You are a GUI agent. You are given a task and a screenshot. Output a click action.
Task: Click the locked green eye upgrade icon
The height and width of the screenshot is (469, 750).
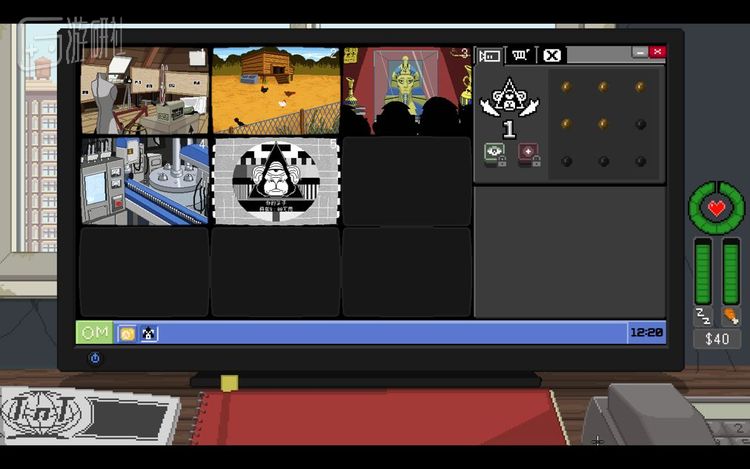click(495, 153)
